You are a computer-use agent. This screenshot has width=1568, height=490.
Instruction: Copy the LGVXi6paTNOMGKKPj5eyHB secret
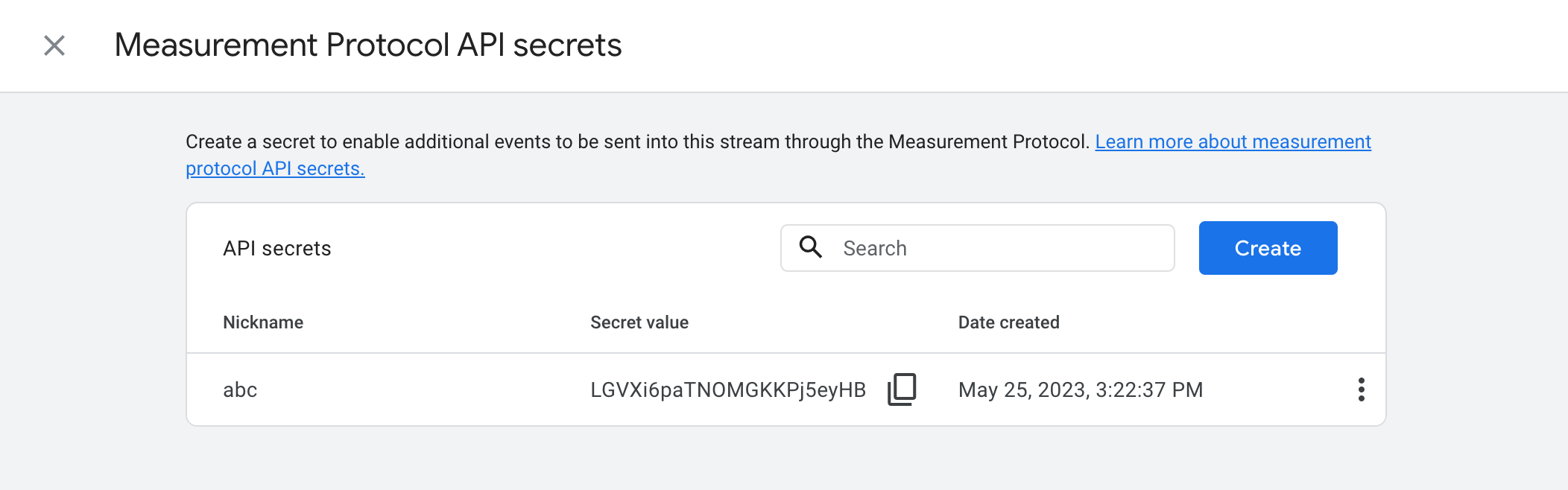pos(902,388)
